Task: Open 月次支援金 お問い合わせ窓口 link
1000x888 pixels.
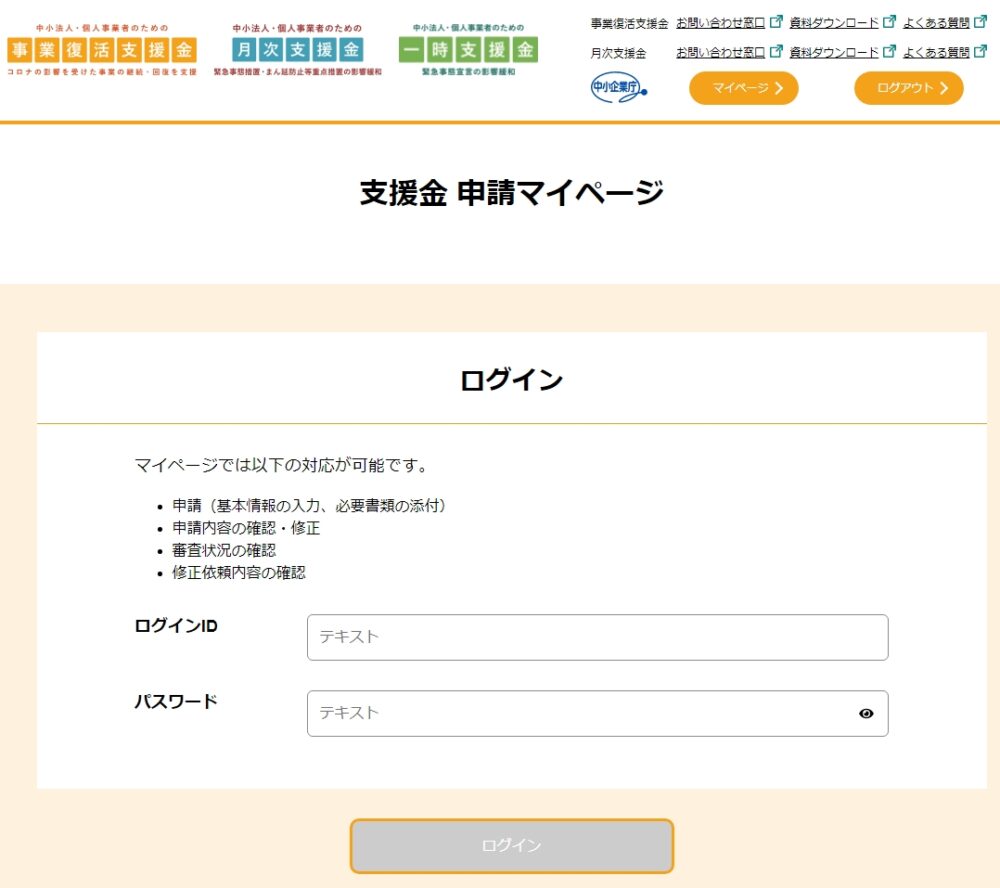Action: pyautogui.click(x=720, y=52)
